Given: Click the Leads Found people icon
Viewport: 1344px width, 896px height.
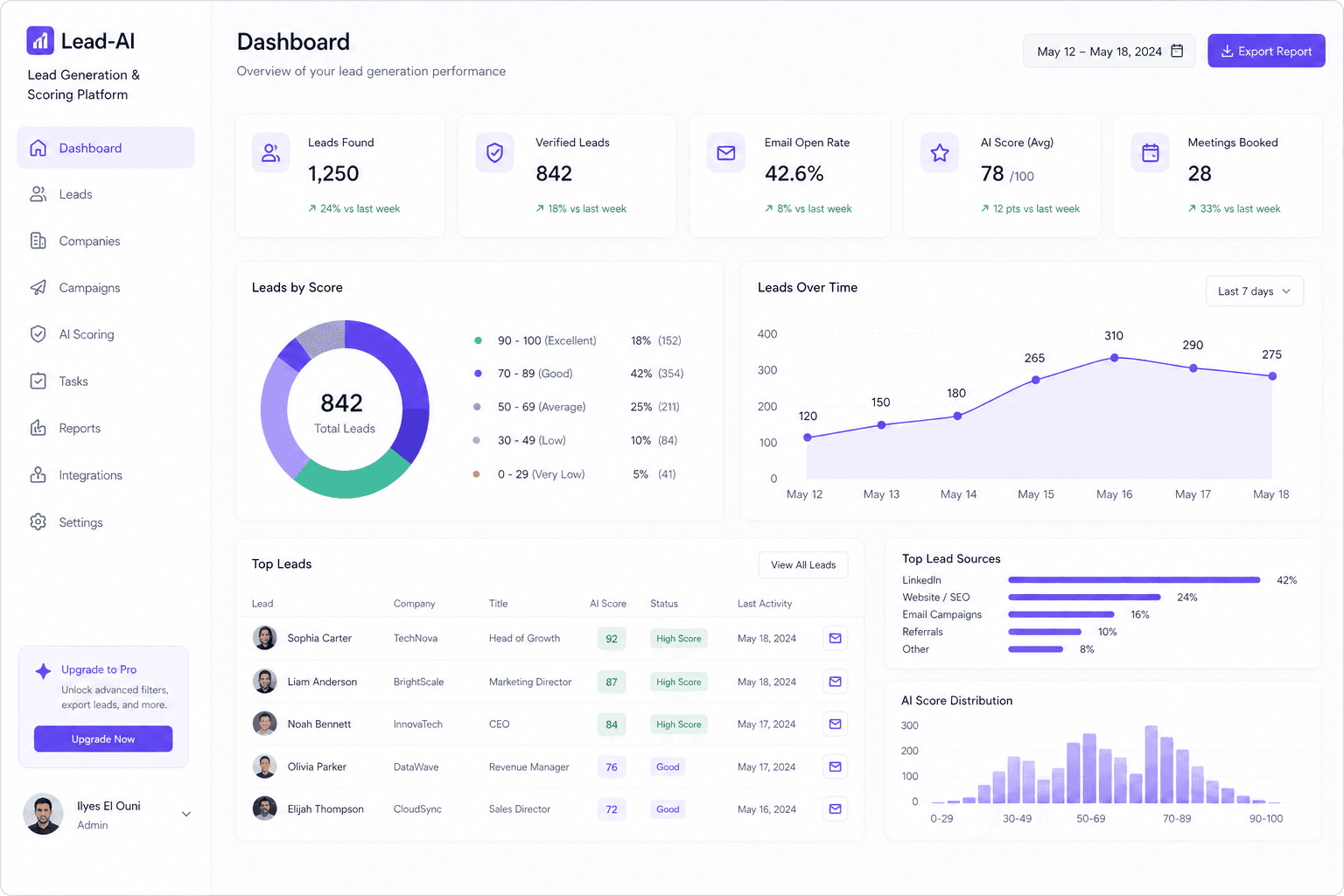Looking at the screenshot, I should 271,153.
